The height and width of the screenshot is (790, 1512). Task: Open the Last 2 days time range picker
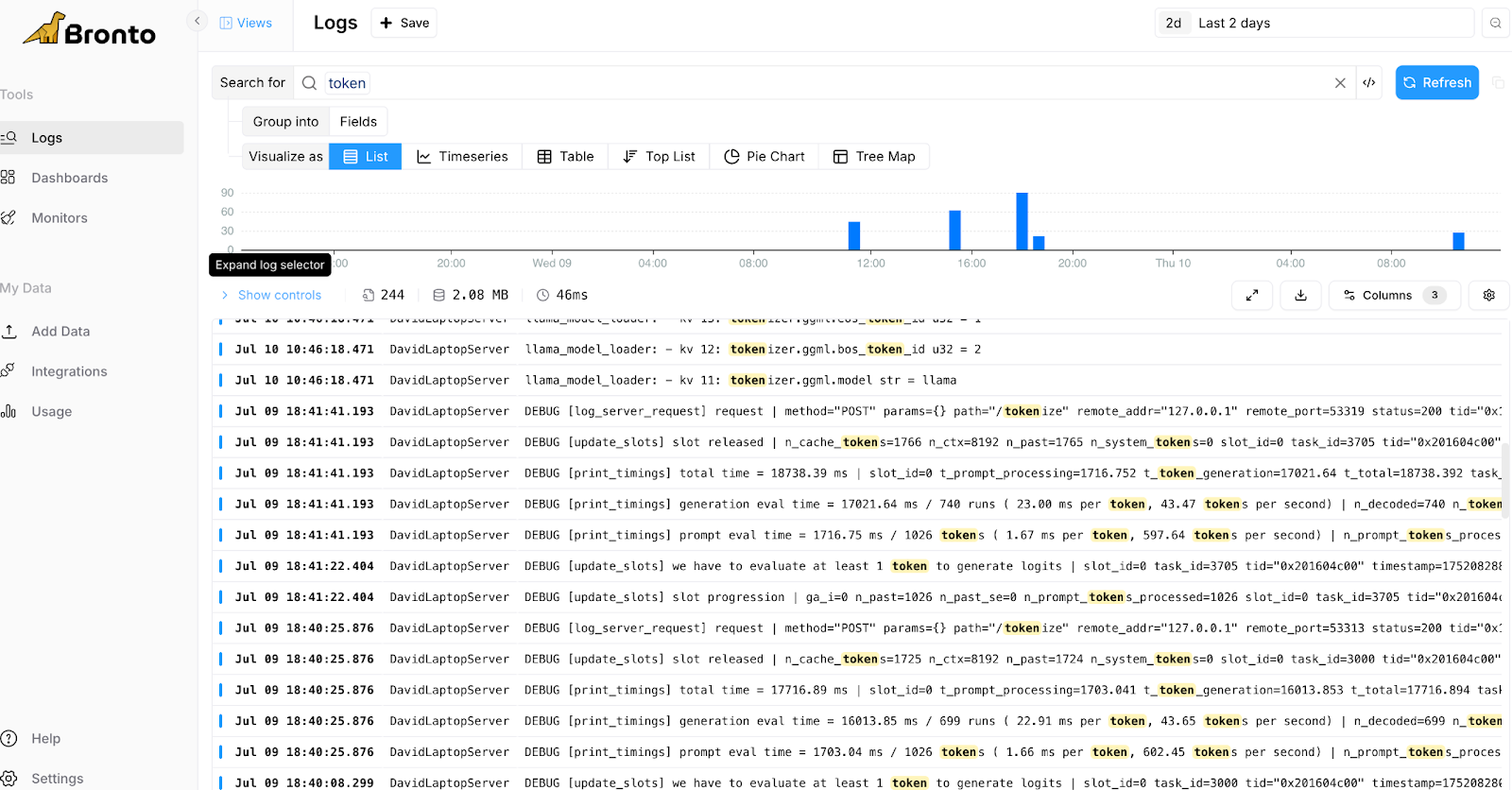[1314, 23]
